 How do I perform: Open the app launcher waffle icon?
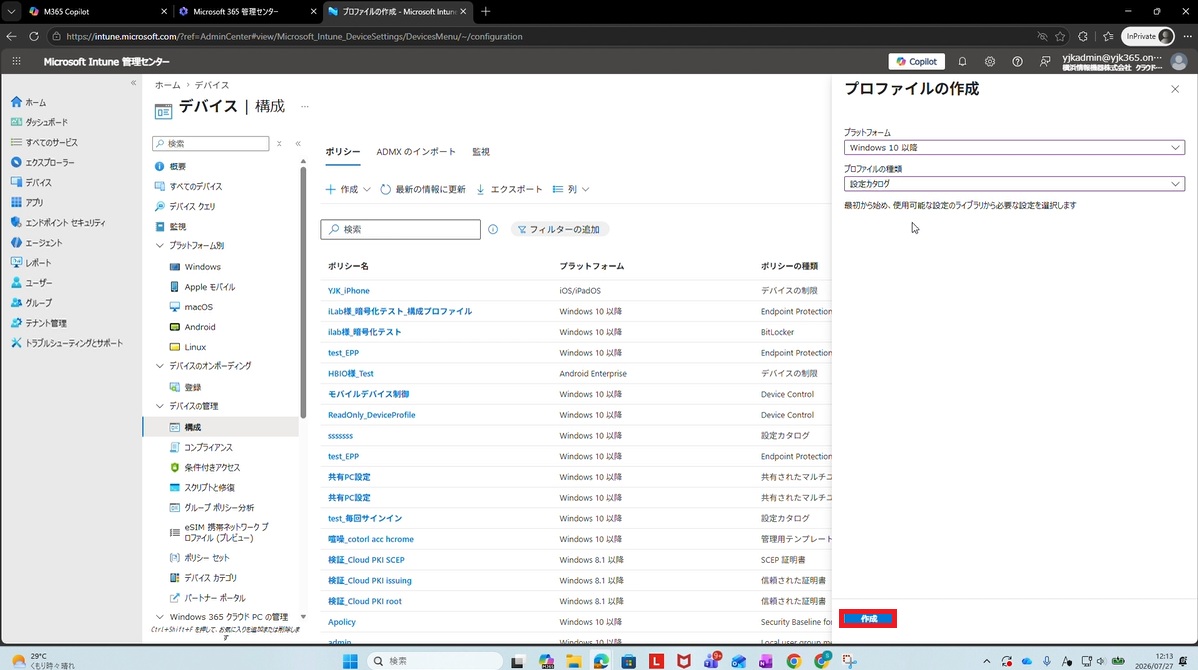[x=16, y=61]
